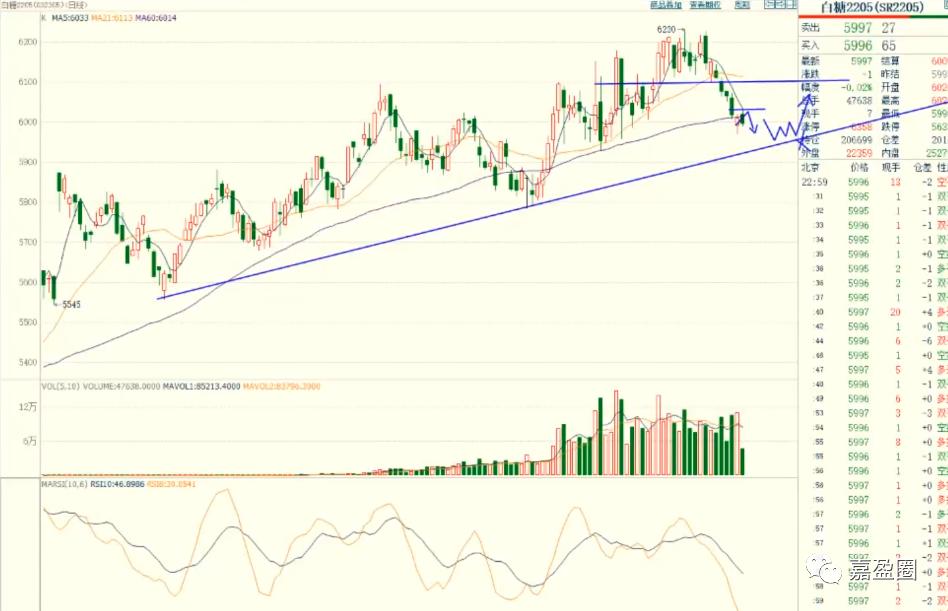948x611 pixels.
Task: Select the :44 tick row
Action: point(874,341)
